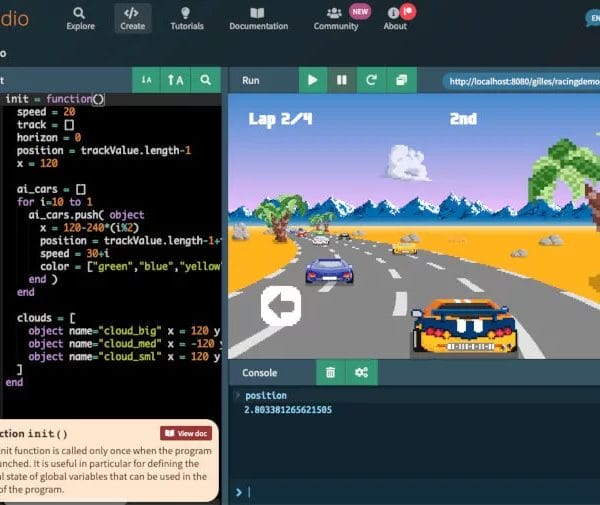
Task: Open the Create section
Action: (132, 18)
